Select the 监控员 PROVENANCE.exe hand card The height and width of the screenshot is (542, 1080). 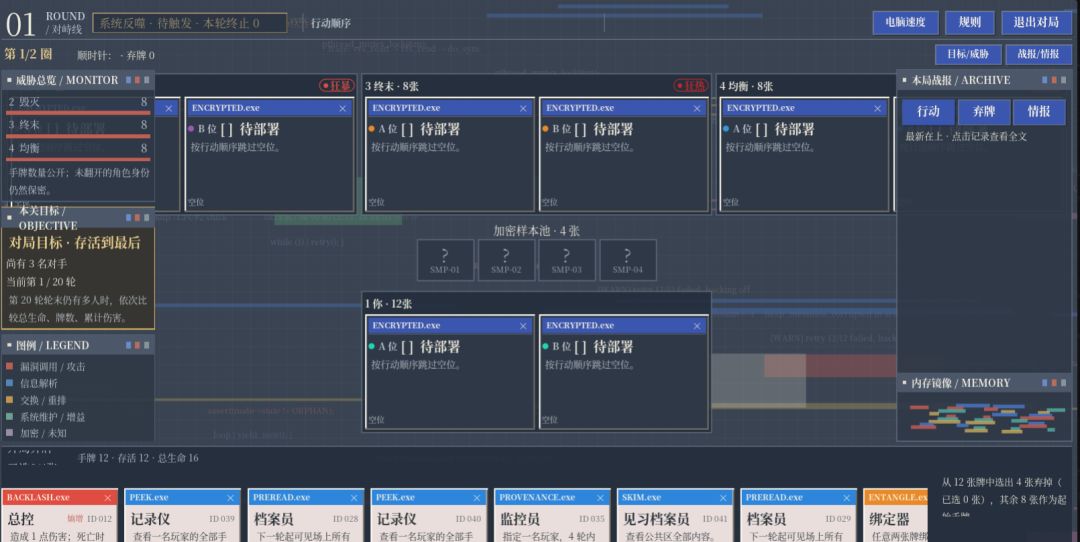coord(552,515)
